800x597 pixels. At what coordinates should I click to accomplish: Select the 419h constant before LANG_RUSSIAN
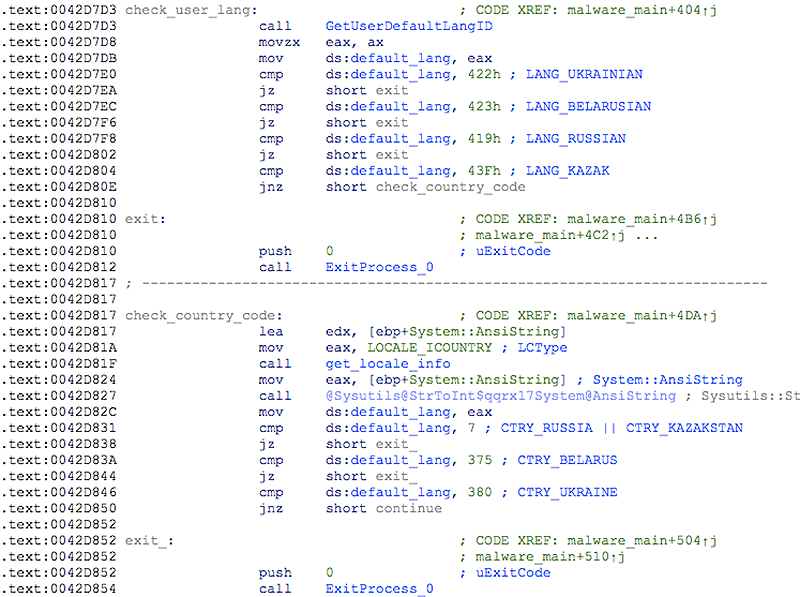coord(484,139)
